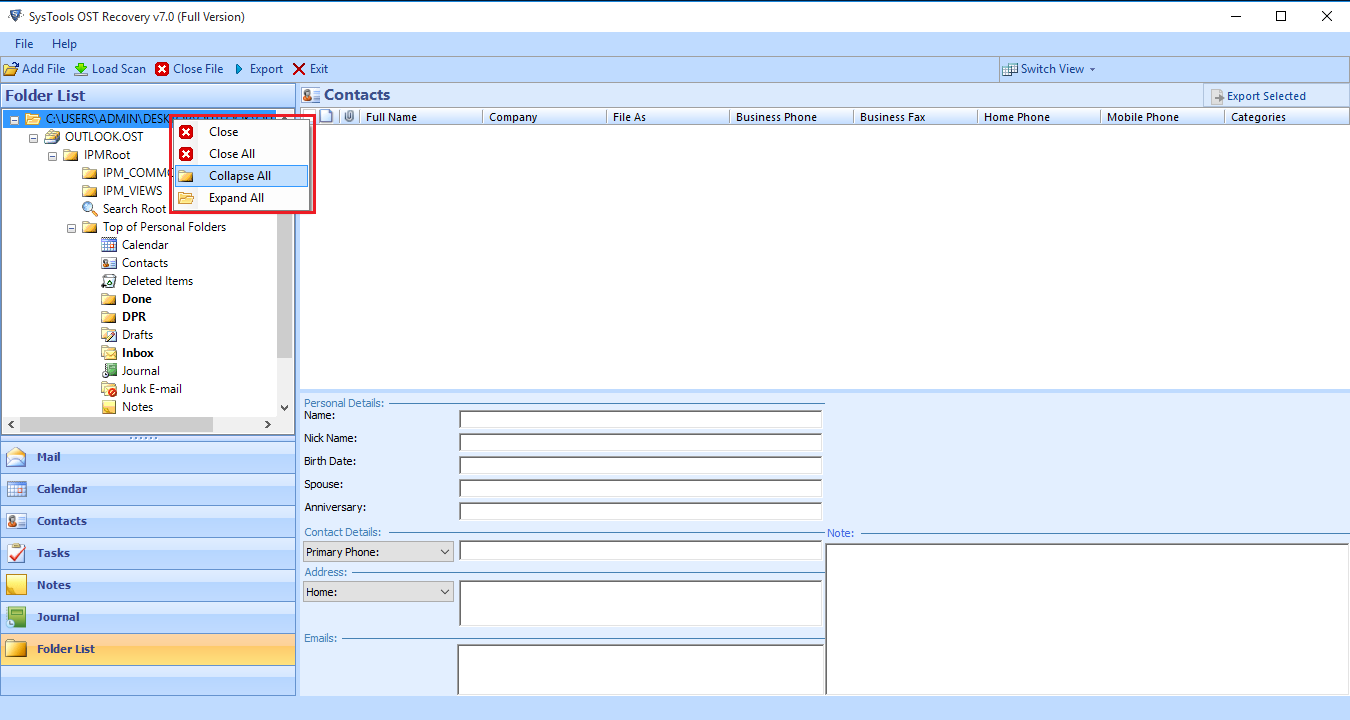Open the Home address dropdown
The image size is (1350, 720).
(378, 592)
